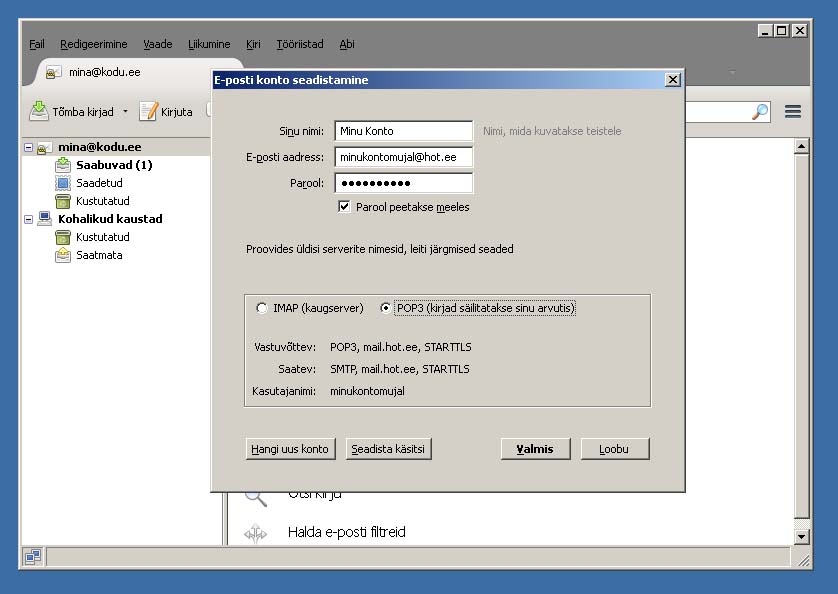Click the Halda e-posti filtreid arrows icon
This screenshot has height=594, width=838.
[x=255, y=533]
